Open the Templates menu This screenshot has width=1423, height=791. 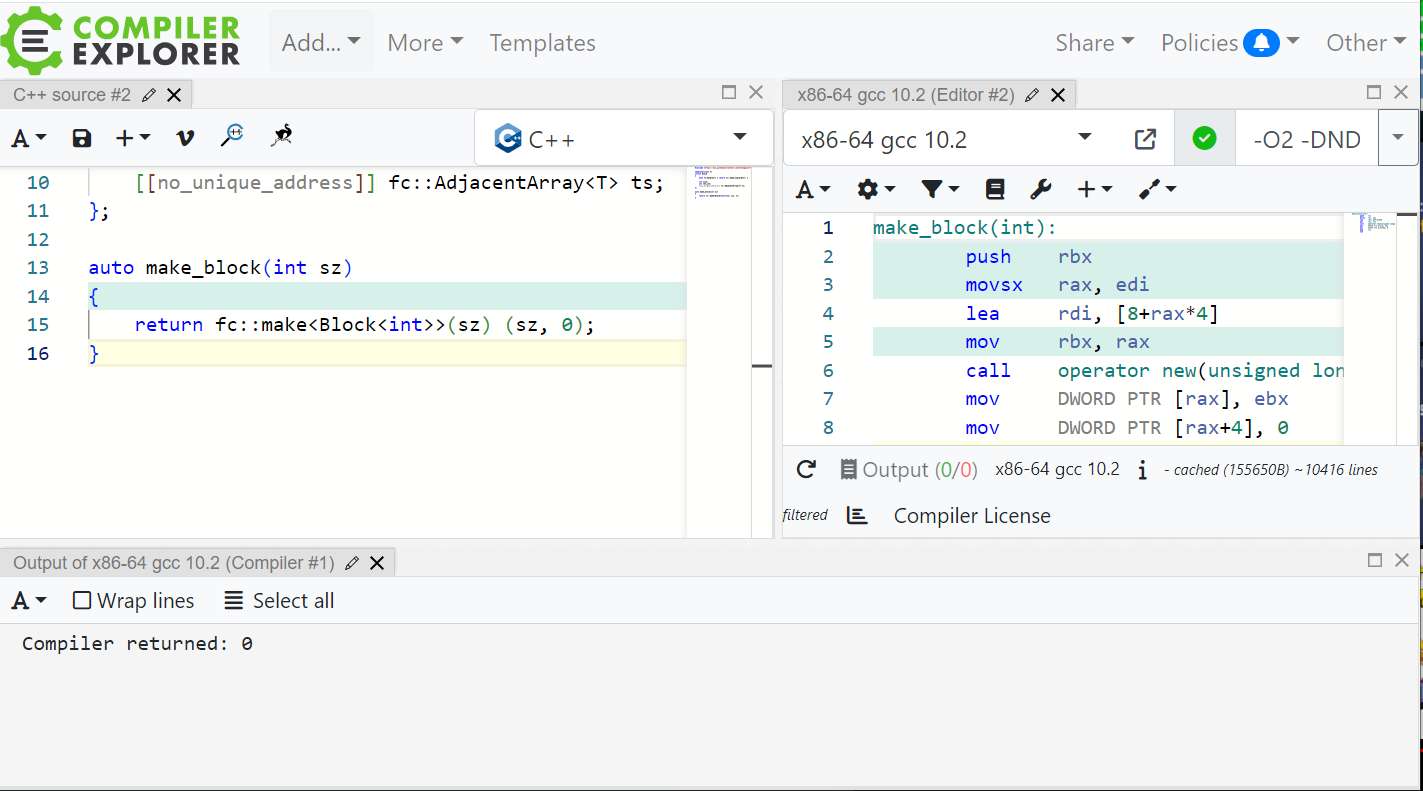click(542, 43)
